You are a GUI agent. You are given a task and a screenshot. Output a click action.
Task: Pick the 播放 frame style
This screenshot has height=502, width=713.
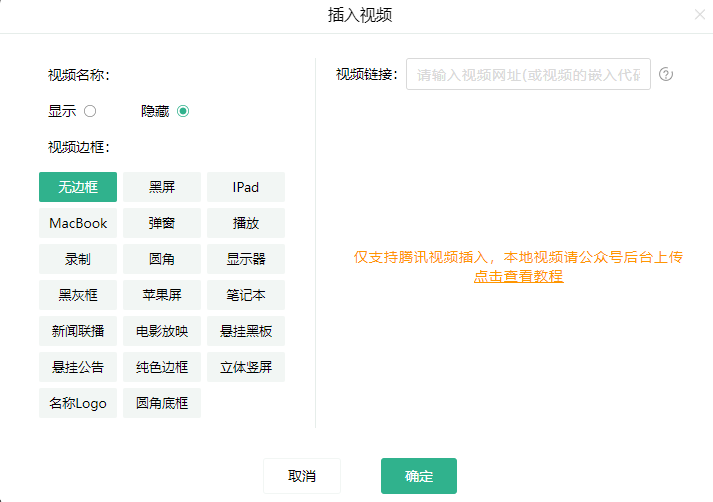[246, 223]
